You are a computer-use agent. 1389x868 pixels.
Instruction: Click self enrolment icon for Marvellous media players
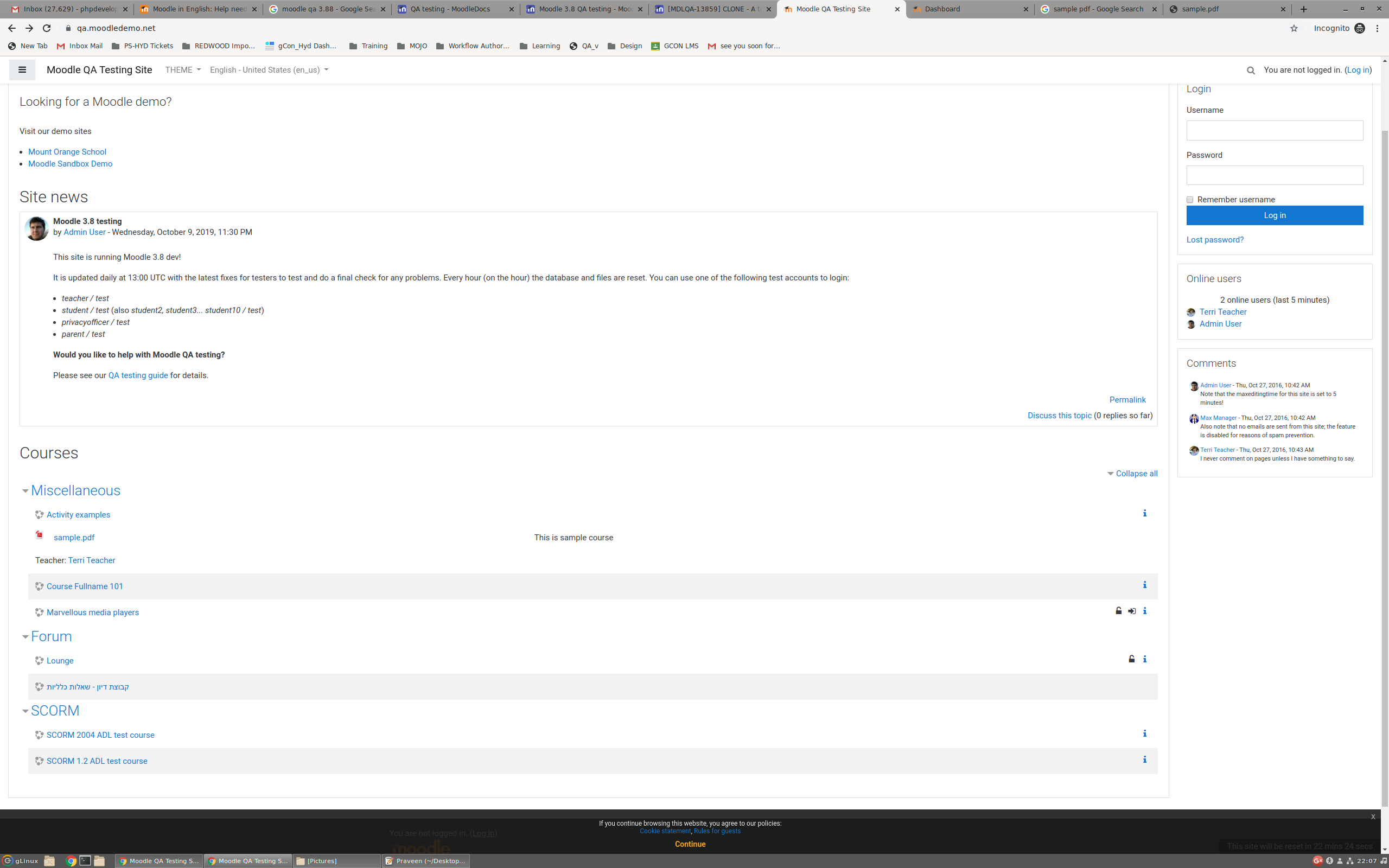1131,611
